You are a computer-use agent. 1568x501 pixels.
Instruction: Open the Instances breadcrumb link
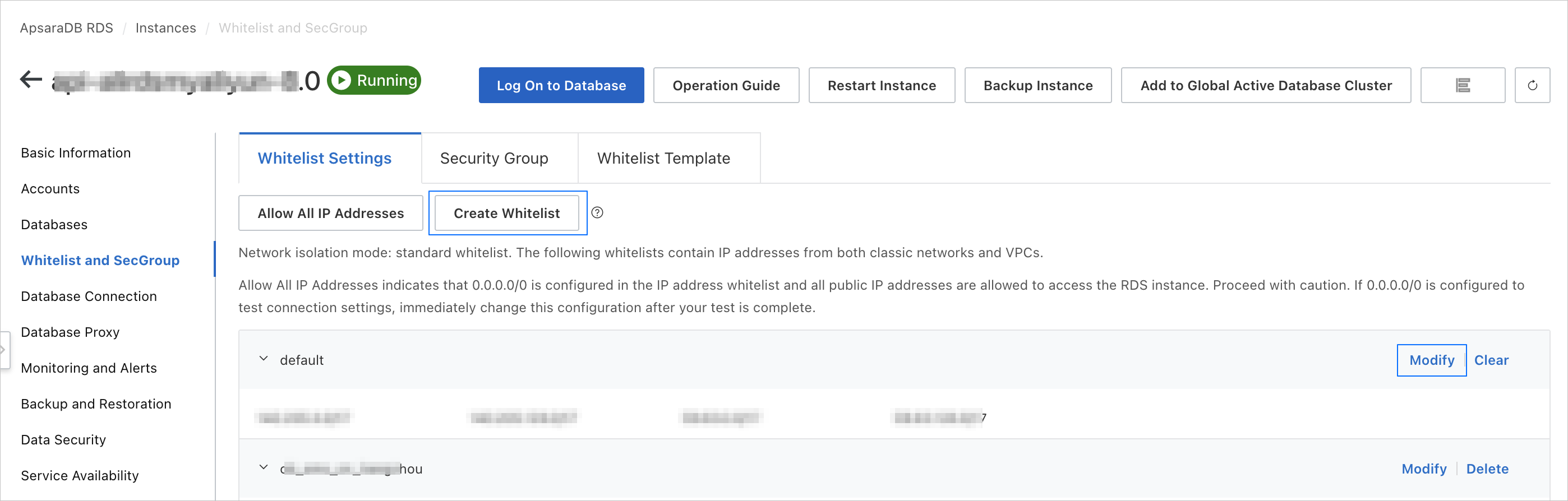165,27
